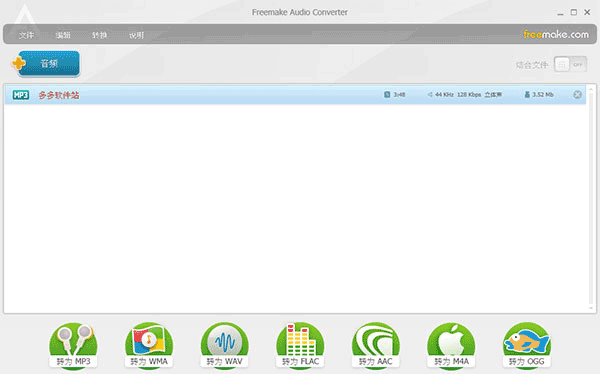Open the 转换 menu
This screenshot has height=374, width=600.
click(99, 35)
